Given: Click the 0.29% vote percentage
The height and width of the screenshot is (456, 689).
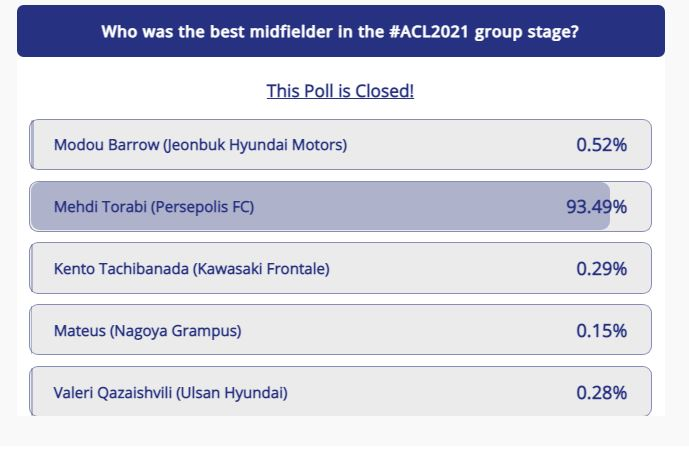Looking at the screenshot, I should point(601,269).
